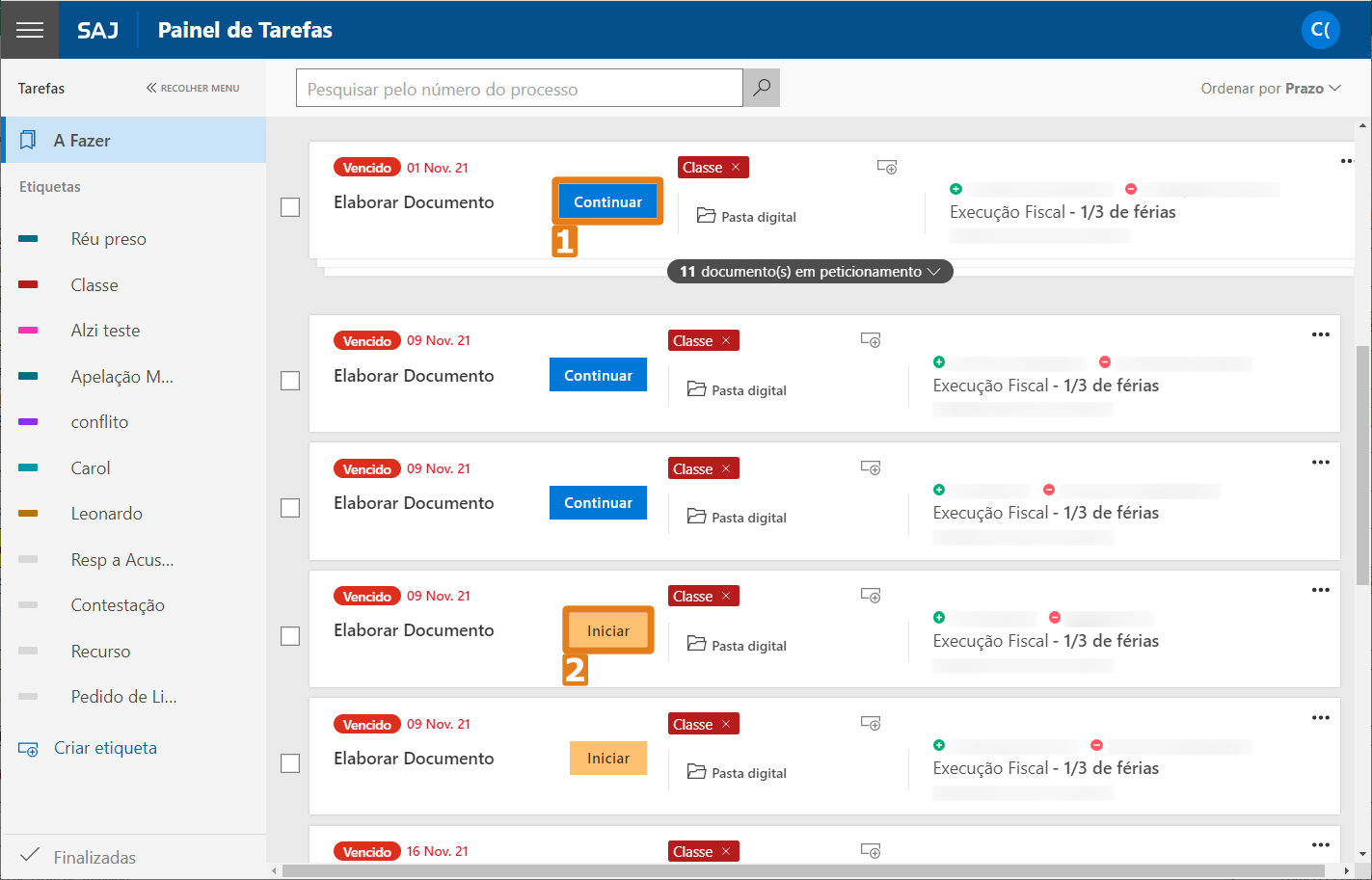Open the Pedido de Li... label
Image resolution: width=1372 pixels, height=880 pixels.
123,697
